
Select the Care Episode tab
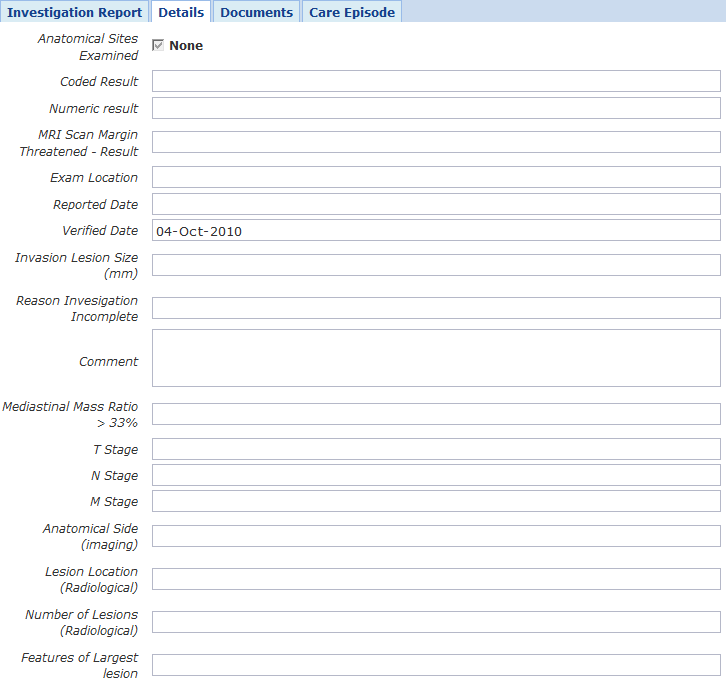pyautogui.click(x=352, y=12)
